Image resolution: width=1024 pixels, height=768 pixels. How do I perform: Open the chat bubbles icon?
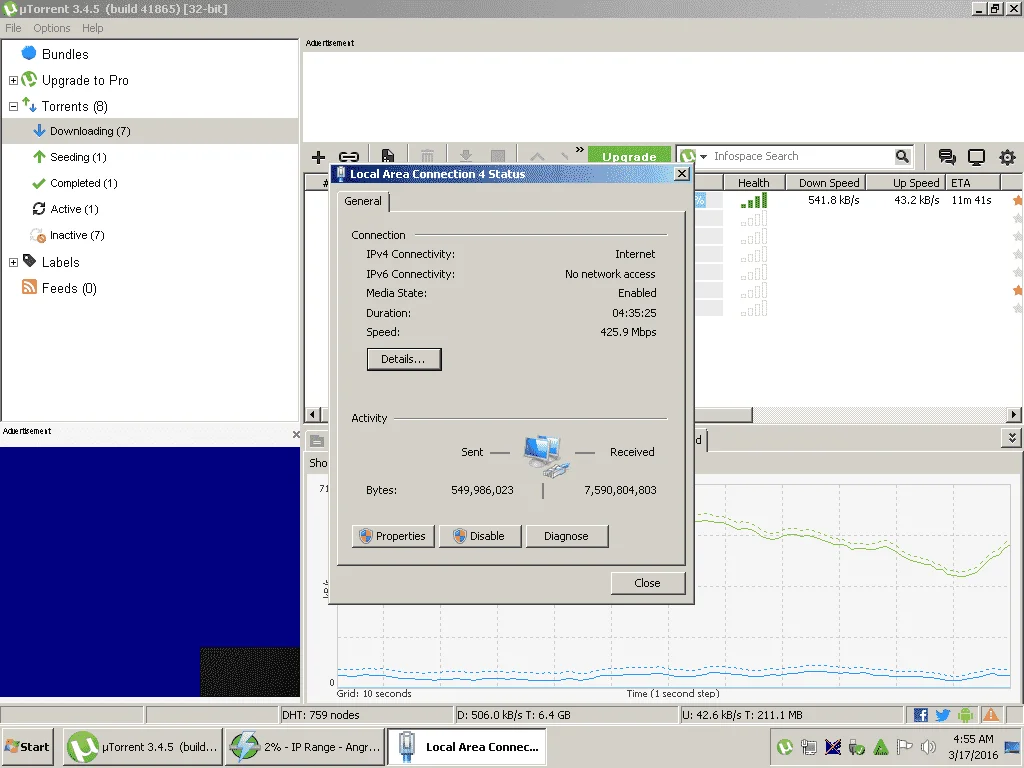click(x=947, y=156)
